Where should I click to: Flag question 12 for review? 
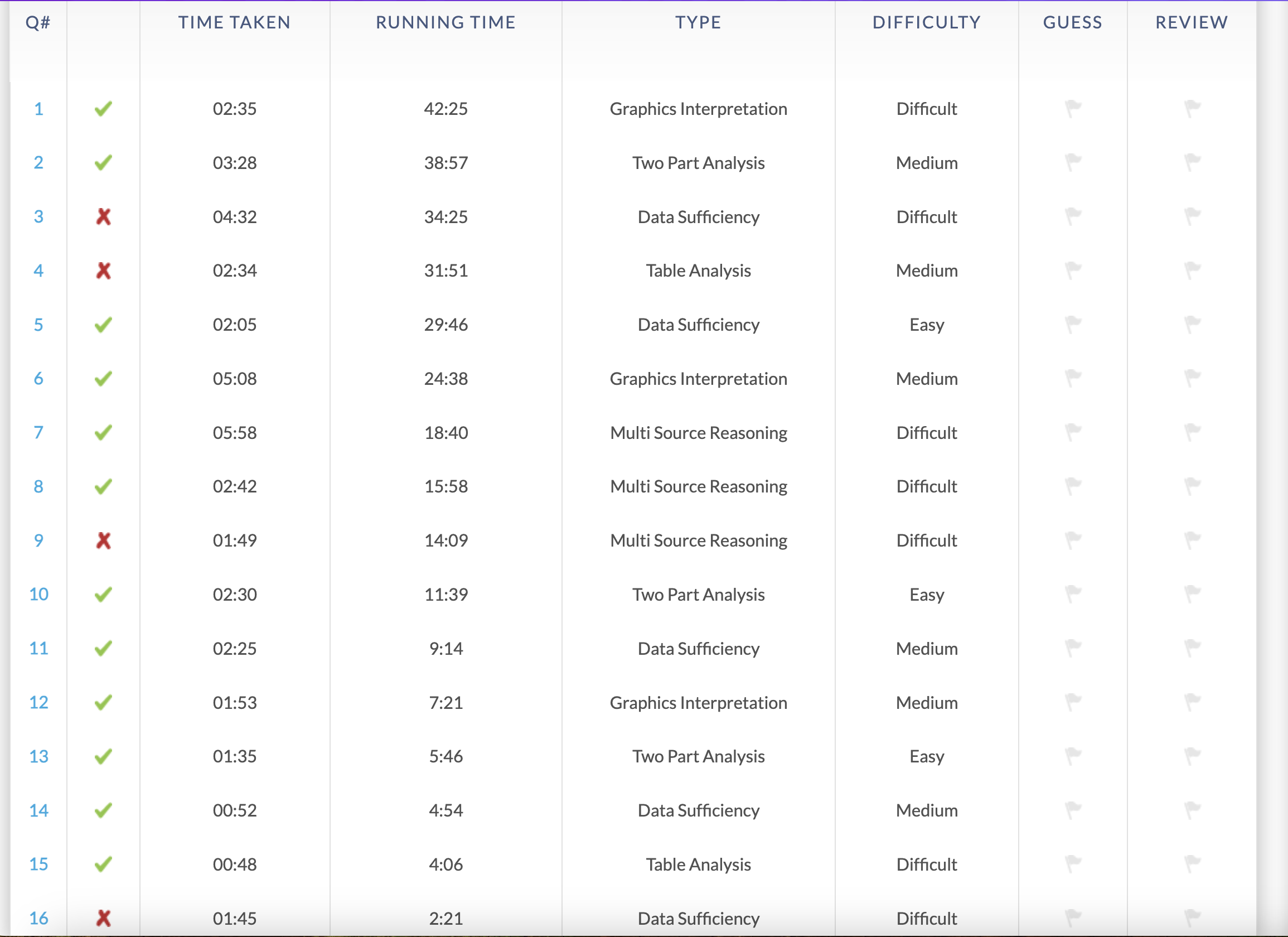tap(1191, 702)
